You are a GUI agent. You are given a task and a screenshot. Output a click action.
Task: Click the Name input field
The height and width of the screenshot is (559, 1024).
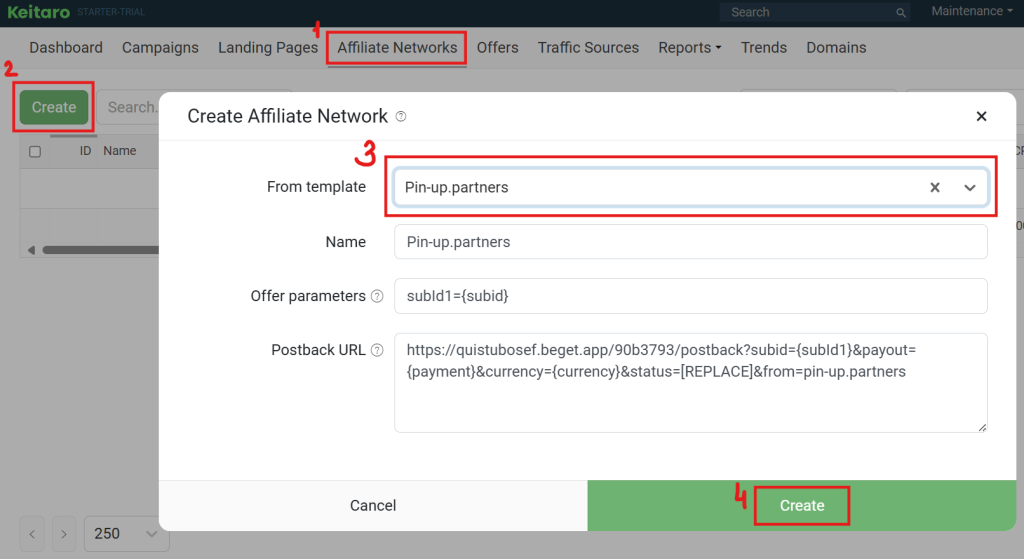point(691,242)
